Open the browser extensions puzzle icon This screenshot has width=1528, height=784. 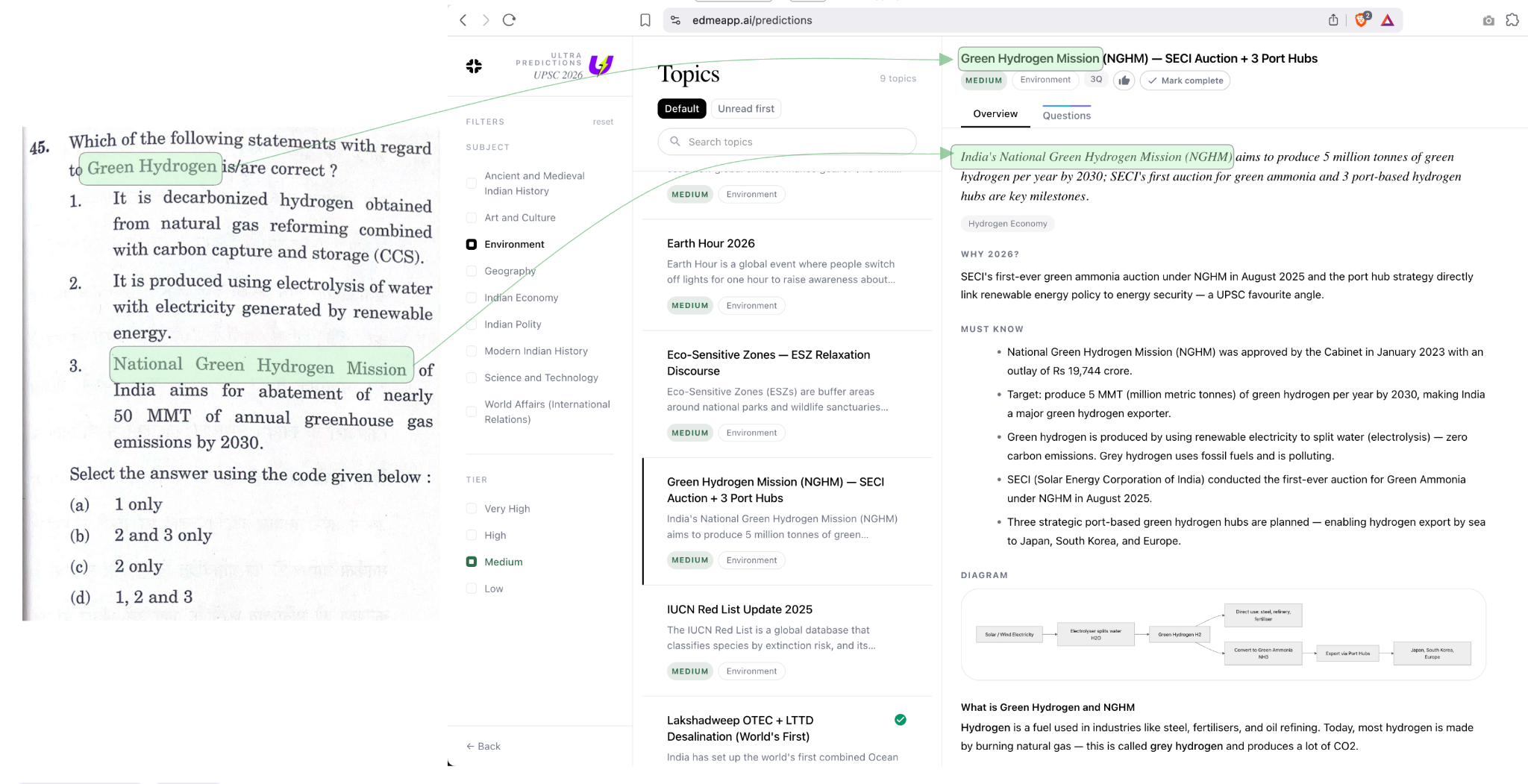click(x=1512, y=20)
